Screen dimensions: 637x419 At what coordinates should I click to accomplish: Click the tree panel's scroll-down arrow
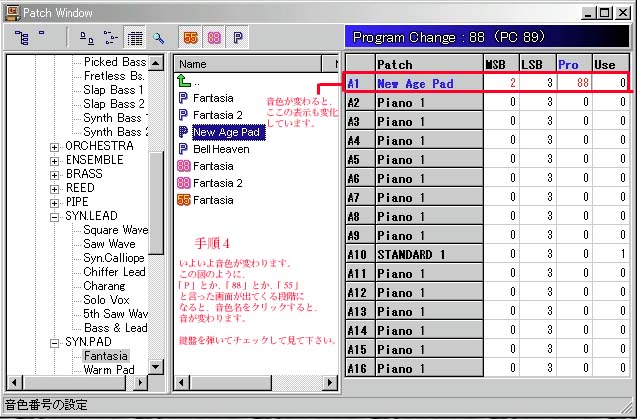(156, 365)
